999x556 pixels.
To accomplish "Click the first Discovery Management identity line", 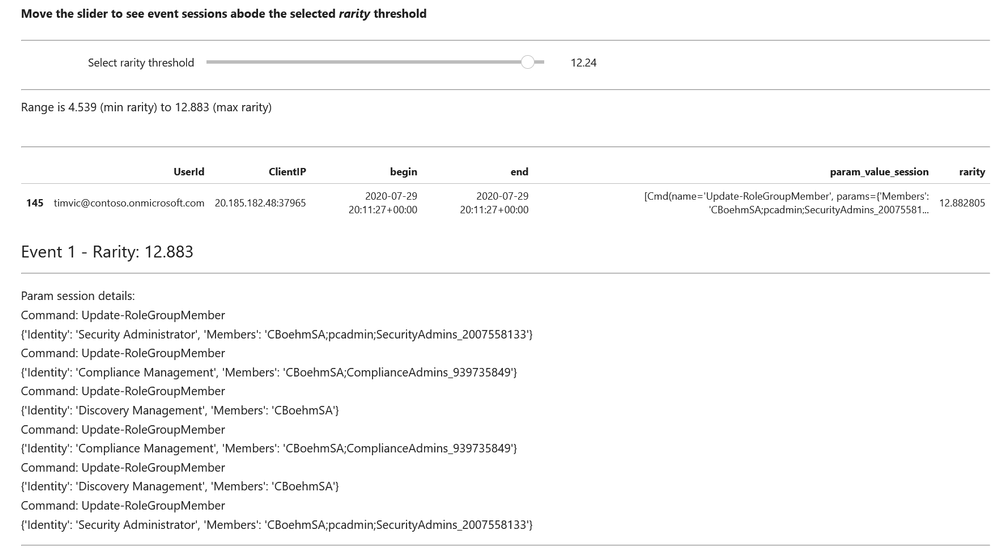I will (x=180, y=410).
